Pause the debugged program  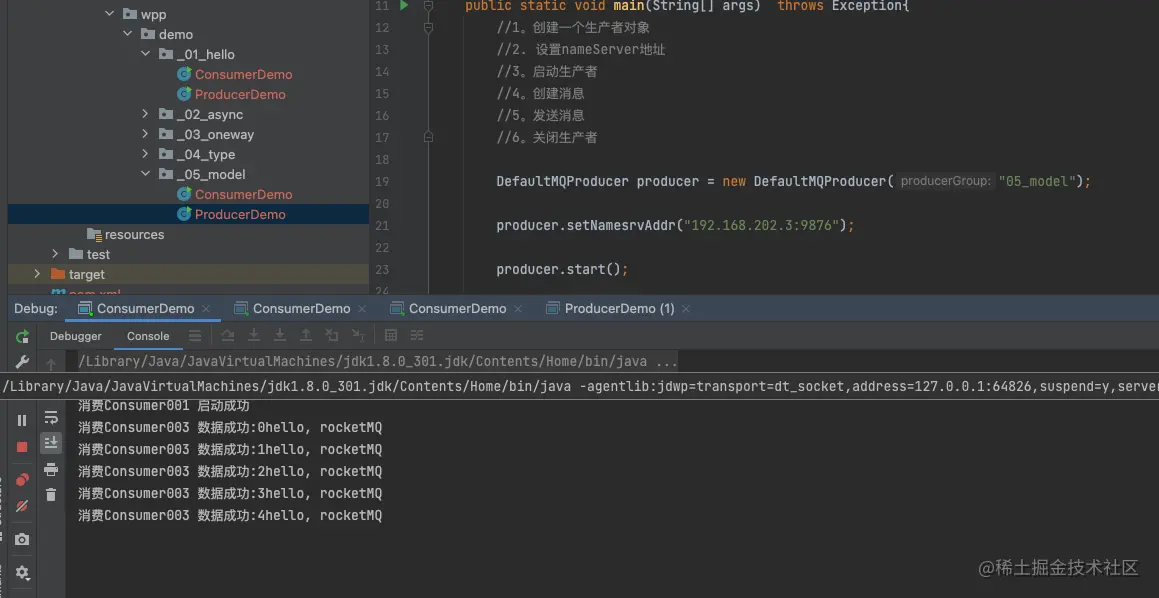coord(22,420)
